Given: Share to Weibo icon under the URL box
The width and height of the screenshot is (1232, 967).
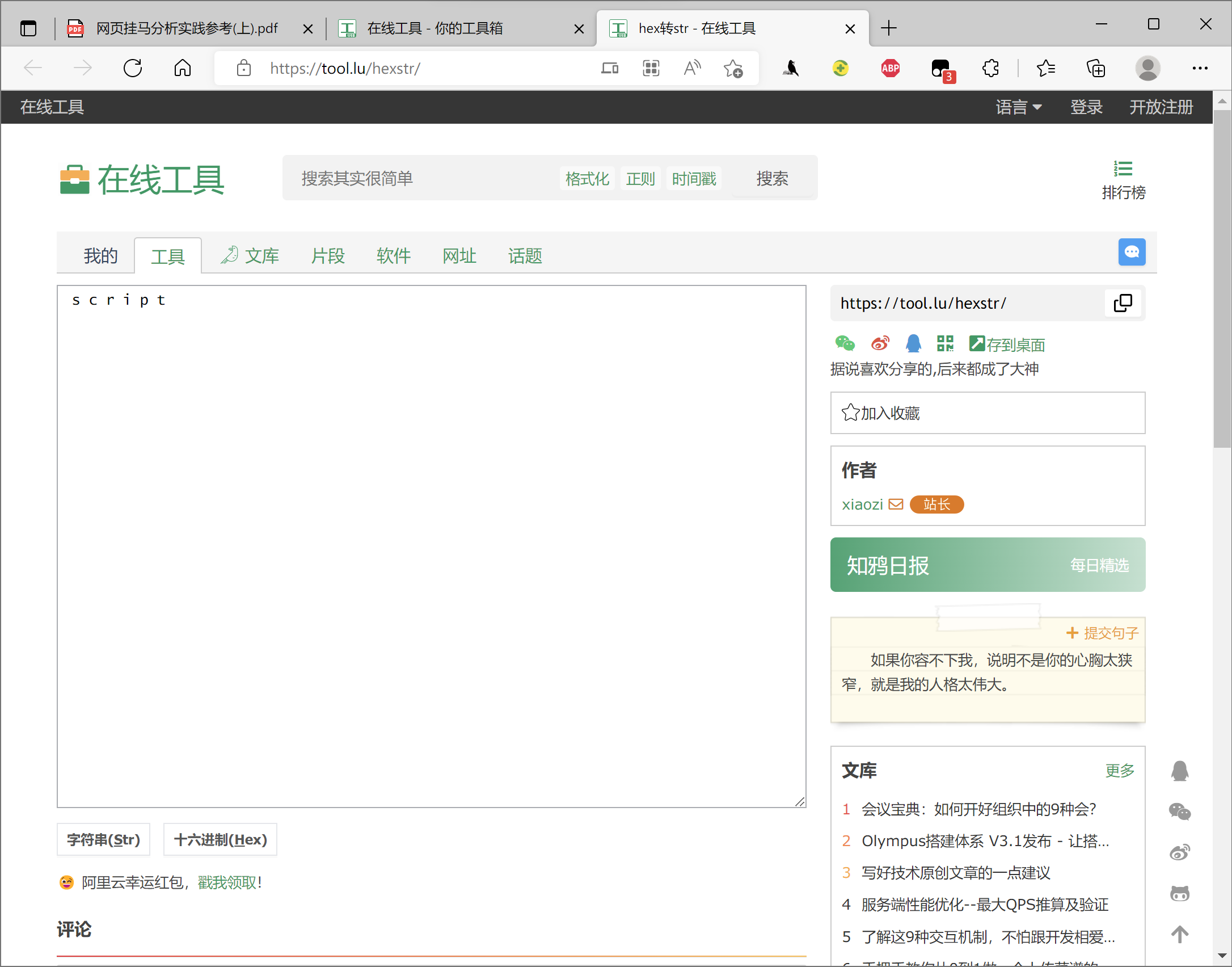Looking at the screenshot, I should point(880,343).
